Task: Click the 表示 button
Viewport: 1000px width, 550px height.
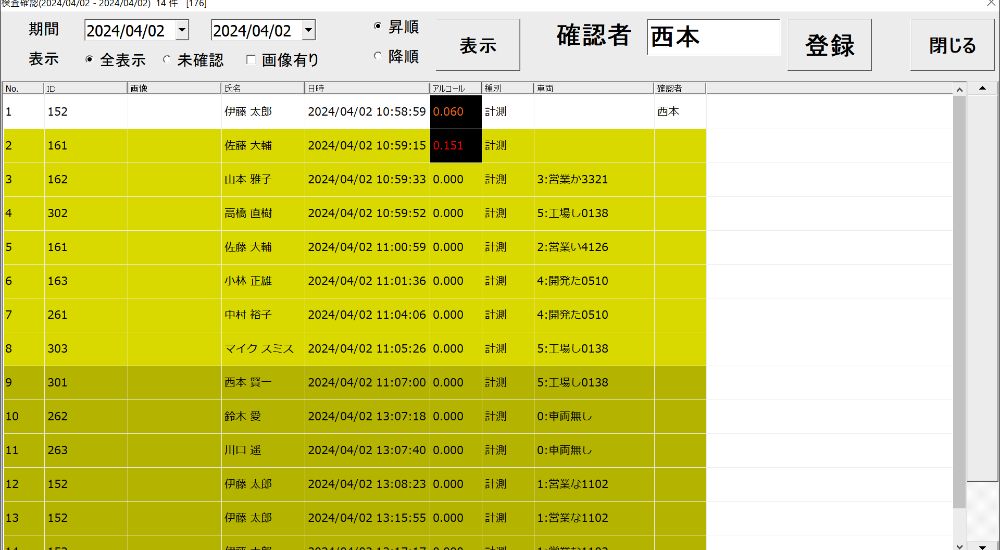Action: (x=478, y=45)
